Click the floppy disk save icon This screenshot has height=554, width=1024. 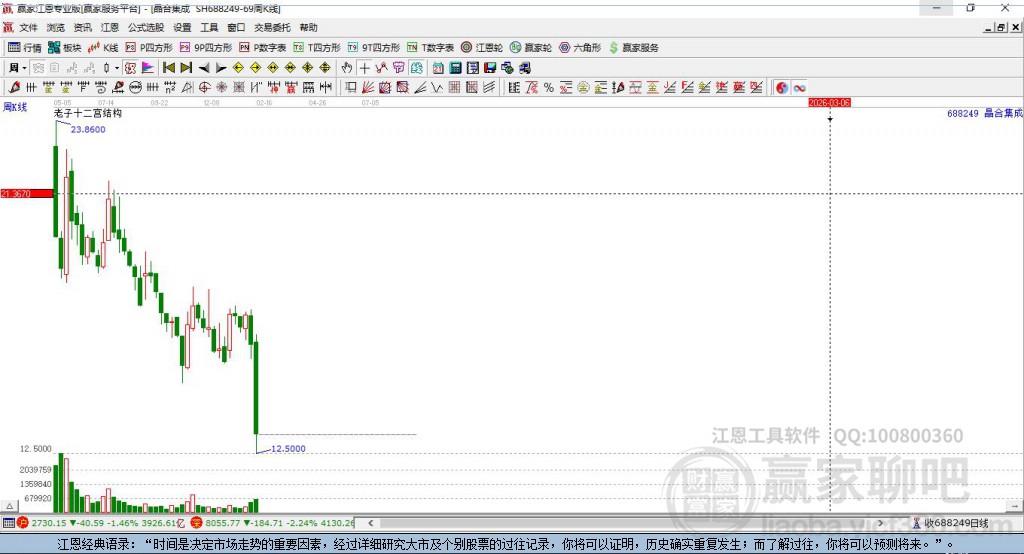pos(490,68)
